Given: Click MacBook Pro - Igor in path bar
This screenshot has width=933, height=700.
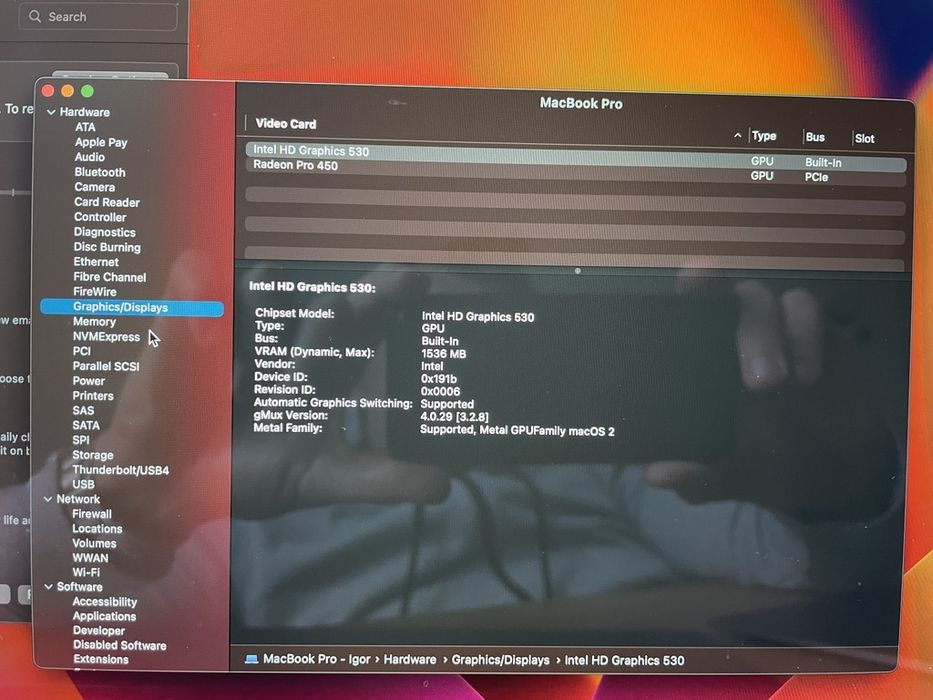Looking at the screenshot, I should point(317,659).
